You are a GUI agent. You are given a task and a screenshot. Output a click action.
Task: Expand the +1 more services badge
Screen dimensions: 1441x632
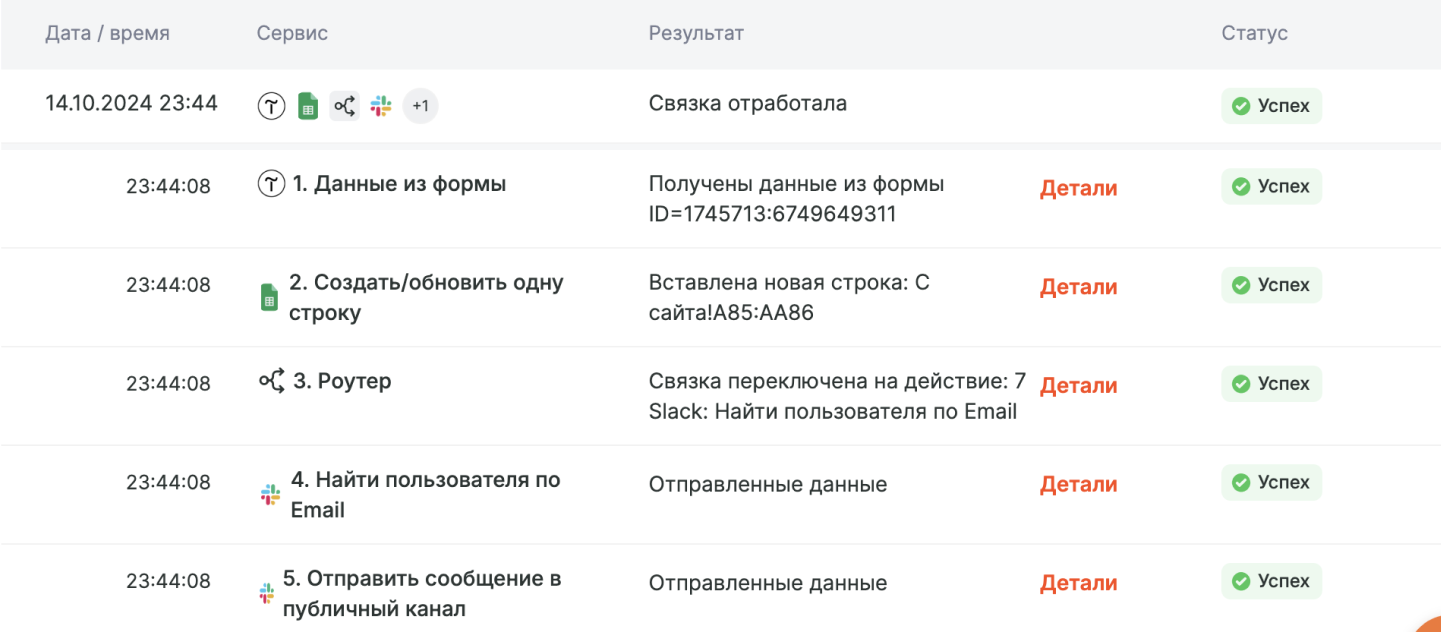420,105
